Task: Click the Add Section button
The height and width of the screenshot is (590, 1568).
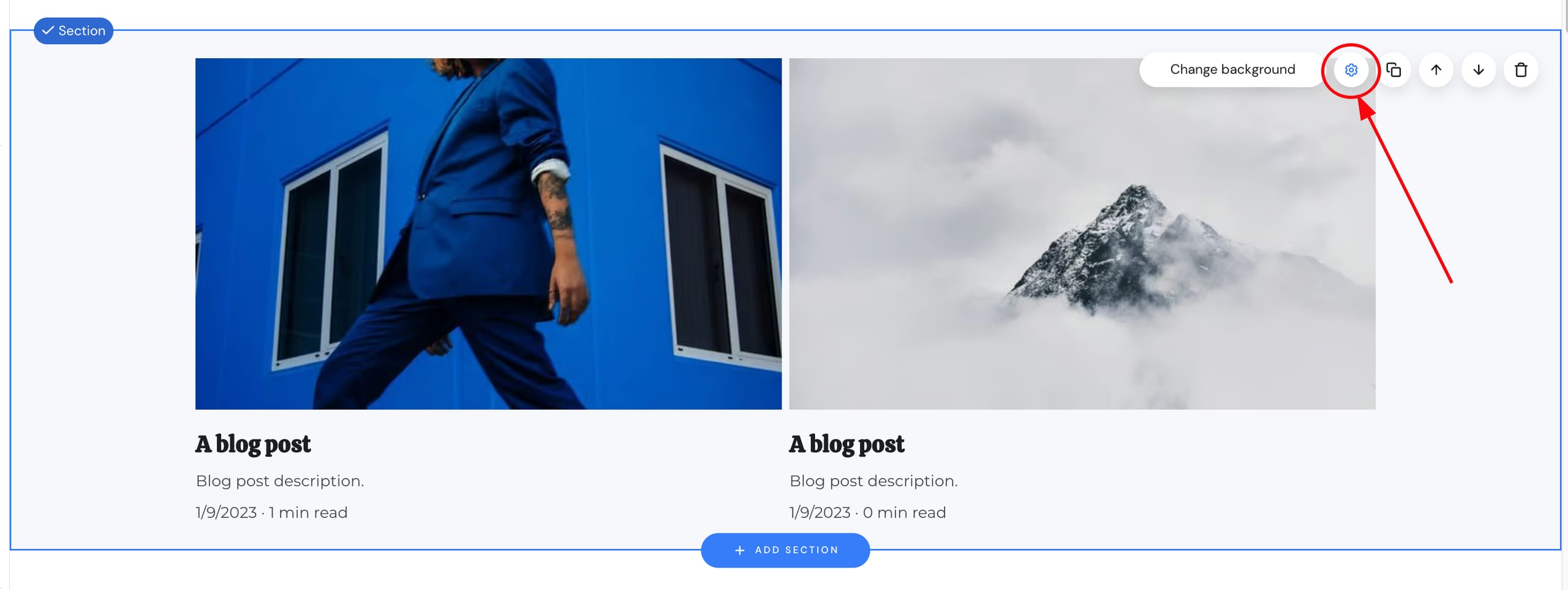Action: tap(785, 550)
